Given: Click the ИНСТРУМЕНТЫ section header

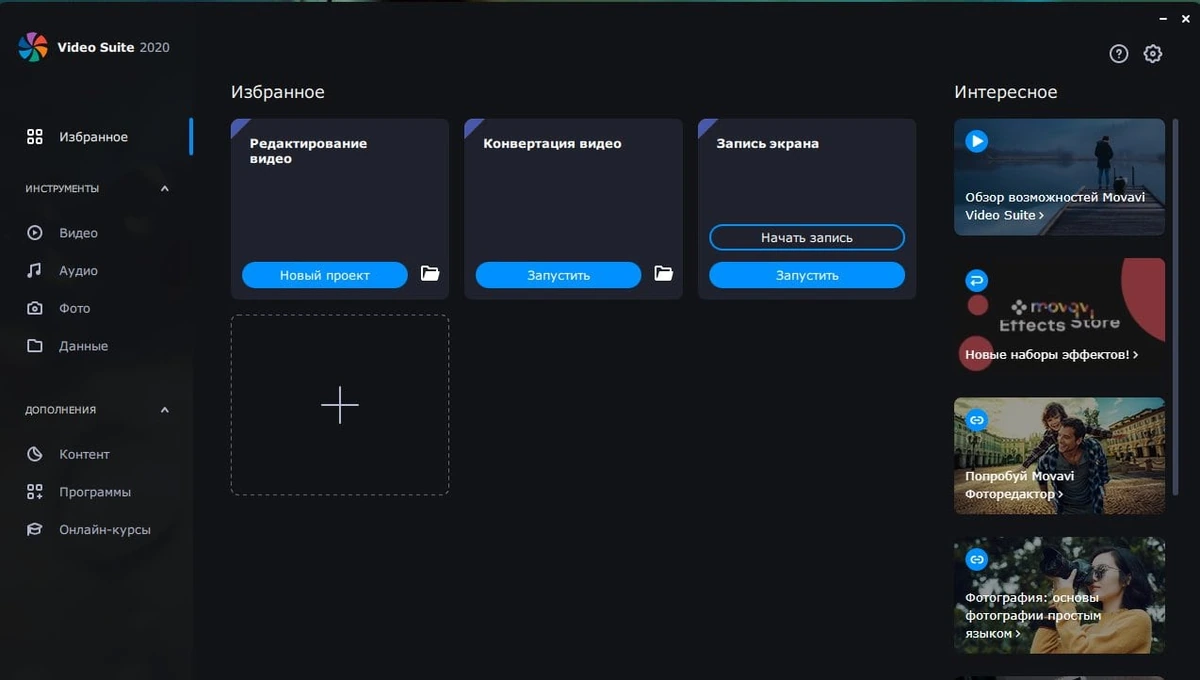Looking at the screenshot, I should click(x=62, y=189).
